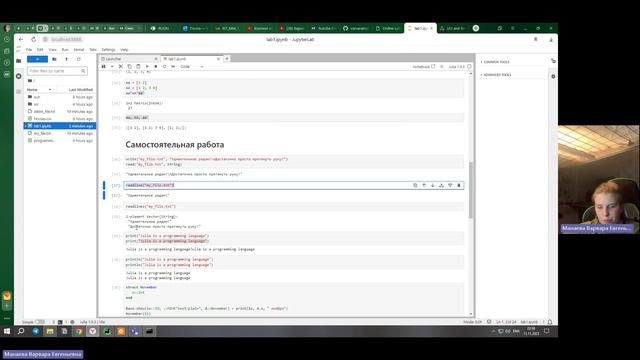Click the blue New Launcher button
The height and width of the screenshot is (360, 640).
coord(37,59)
